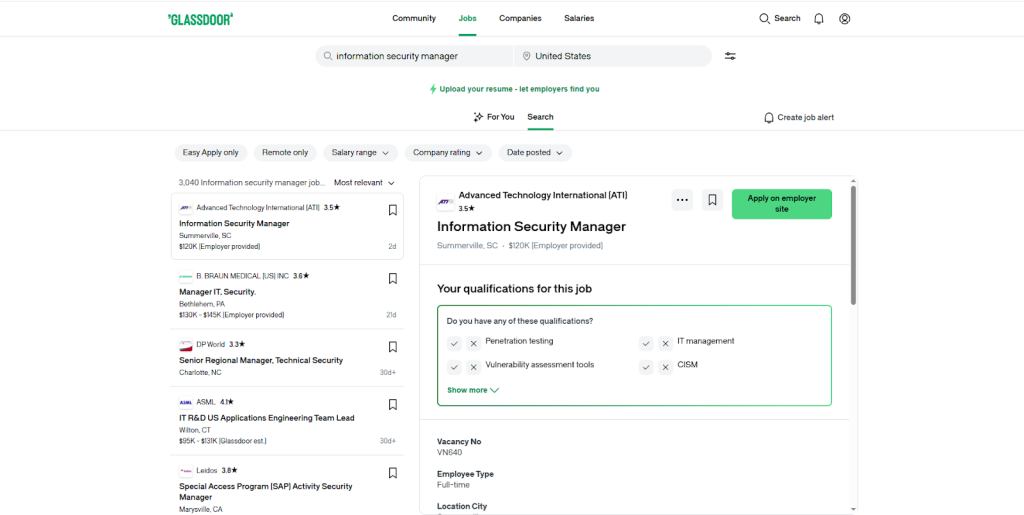Open the Most relevant sort dropdown

(364, 183)
